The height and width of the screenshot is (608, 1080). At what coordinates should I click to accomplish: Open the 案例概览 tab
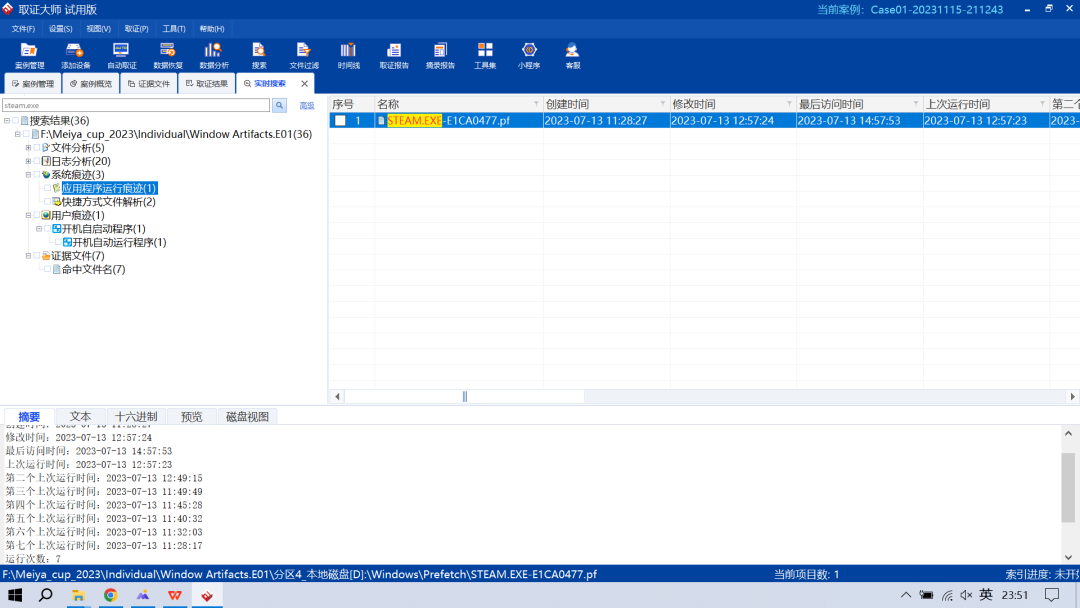click(x=91, y=83)
